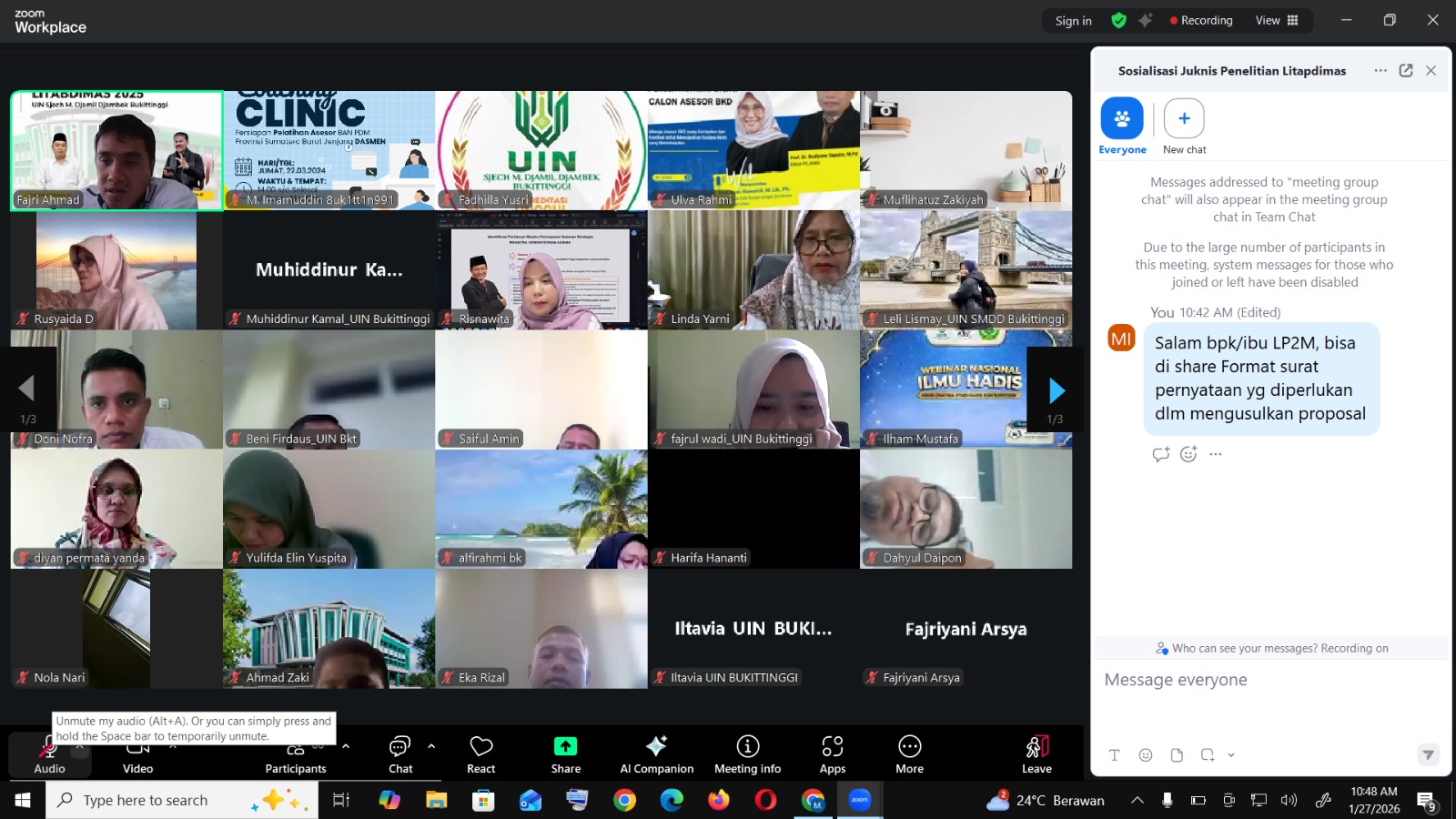Open emoji picker in message toolbar
The image size is (1456, 819).
pyautogui.click(x=1146, y=755)
